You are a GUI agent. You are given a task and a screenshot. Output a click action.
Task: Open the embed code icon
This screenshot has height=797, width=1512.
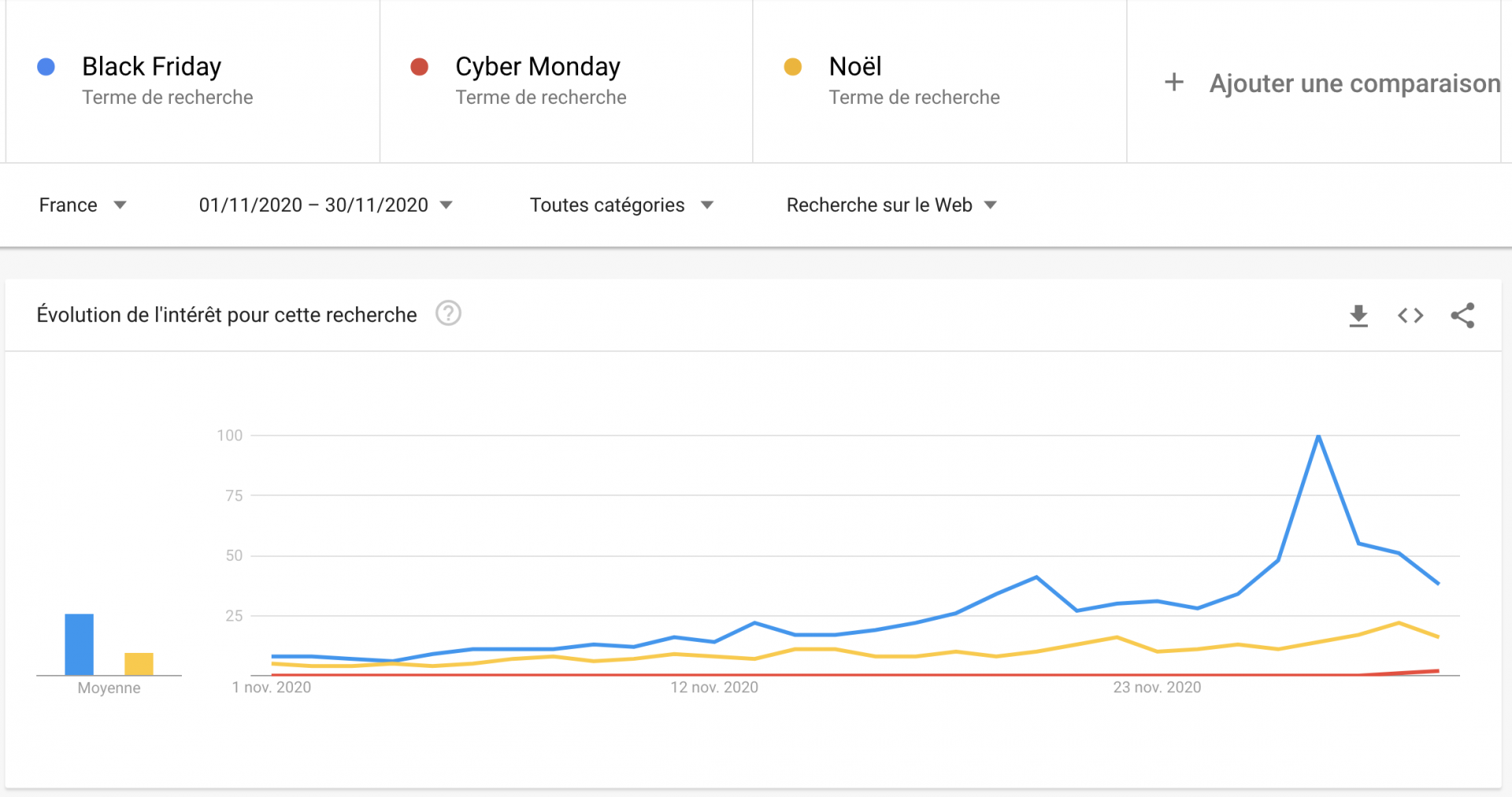1410,316
